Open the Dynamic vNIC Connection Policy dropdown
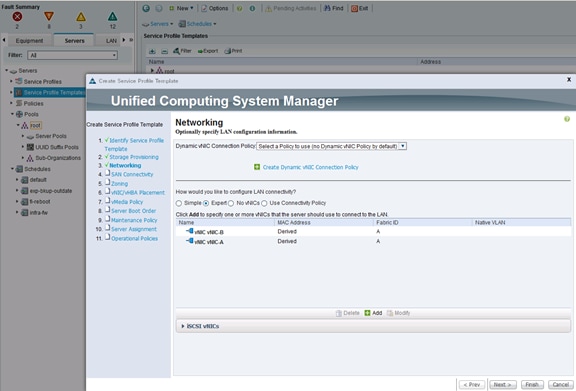 pos(331,146)
